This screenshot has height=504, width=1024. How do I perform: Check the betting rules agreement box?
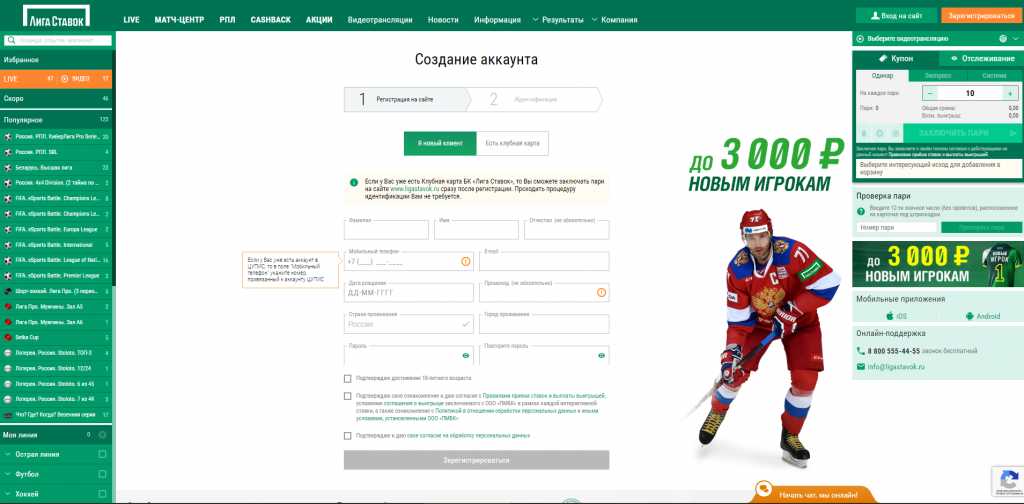pyautogui.click(x=347, y=396)
